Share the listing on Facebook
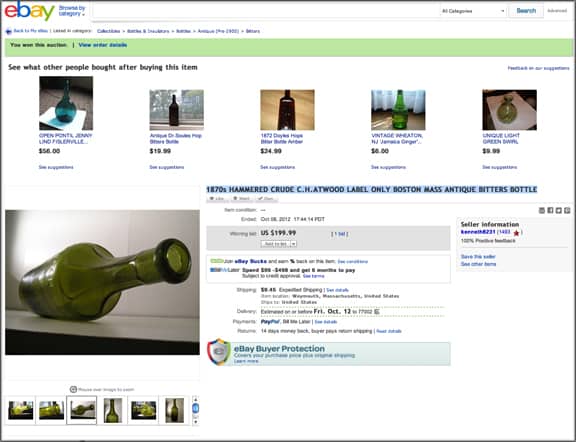Image resolution: width=576 pixels, height=442 pixels. [550, 210]
